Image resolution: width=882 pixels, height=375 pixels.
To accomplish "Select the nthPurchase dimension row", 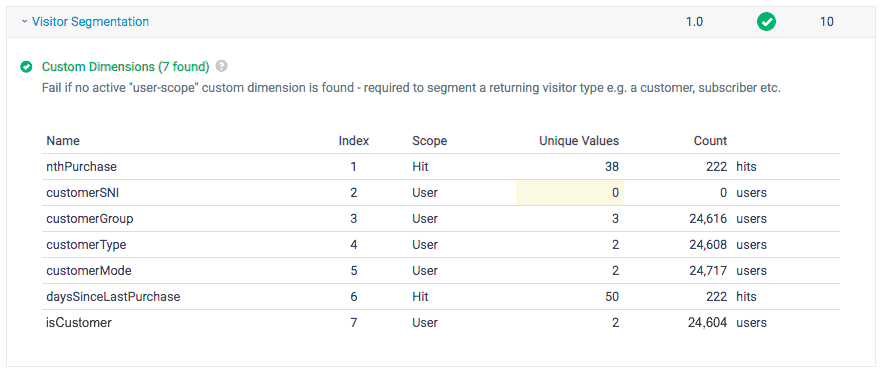I will 441,167.
